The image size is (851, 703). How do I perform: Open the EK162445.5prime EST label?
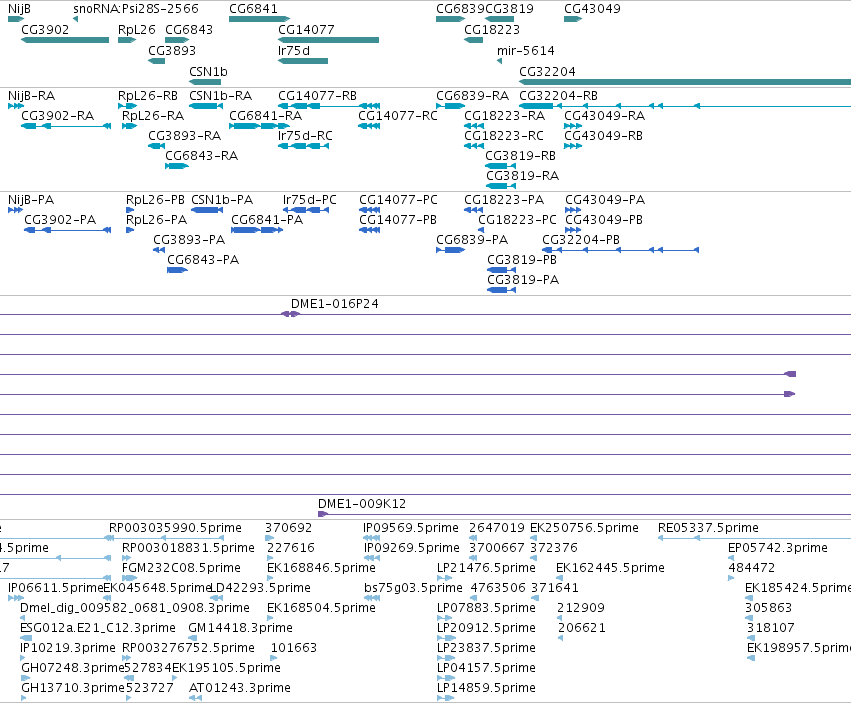(610, 568)
